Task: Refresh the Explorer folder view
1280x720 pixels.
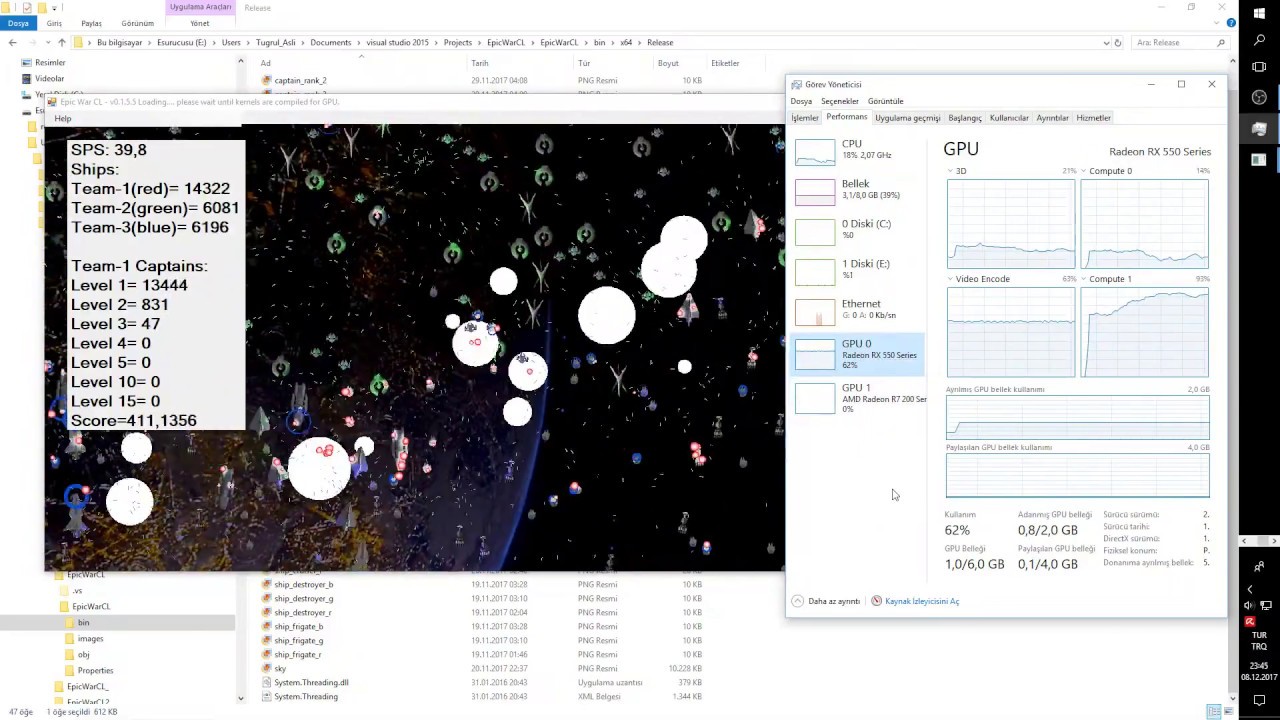Action: [x=1119, y=42]
